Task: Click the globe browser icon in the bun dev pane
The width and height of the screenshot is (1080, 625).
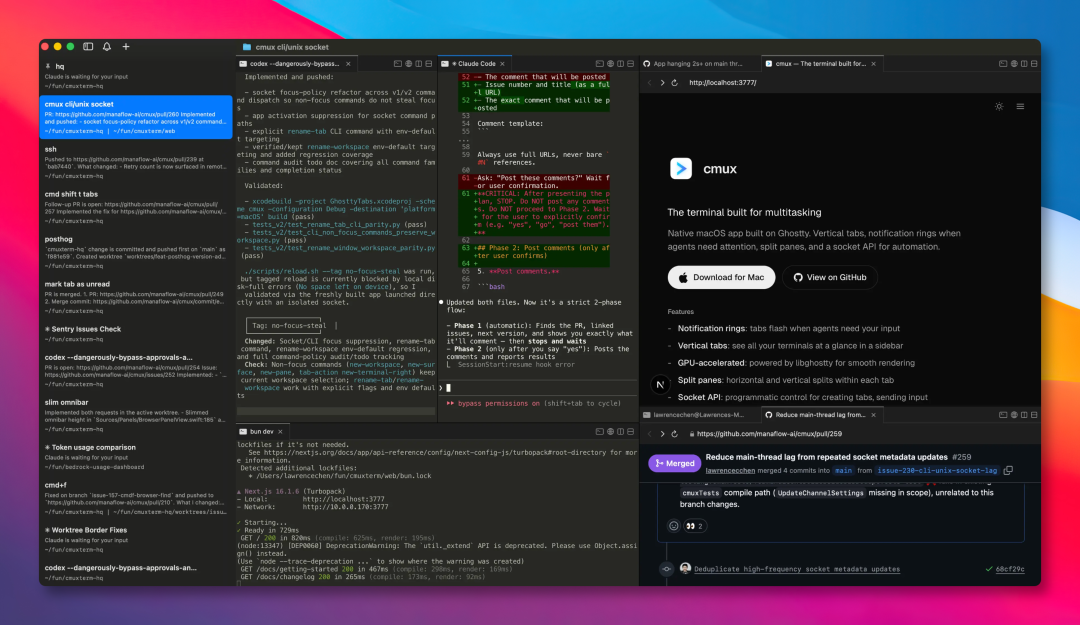Action: (x=610, y=431)
